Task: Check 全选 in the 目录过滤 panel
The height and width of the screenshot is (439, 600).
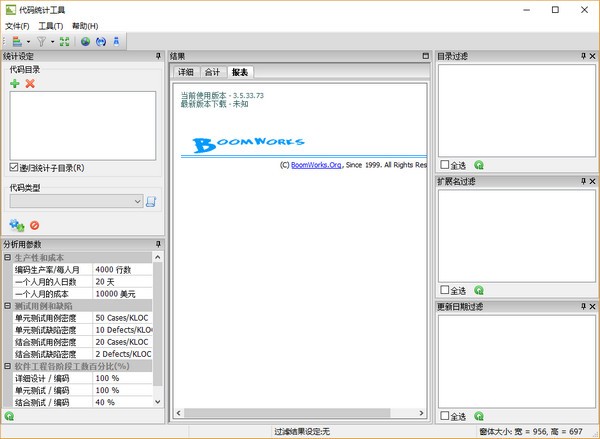Action: coord(444,165)
